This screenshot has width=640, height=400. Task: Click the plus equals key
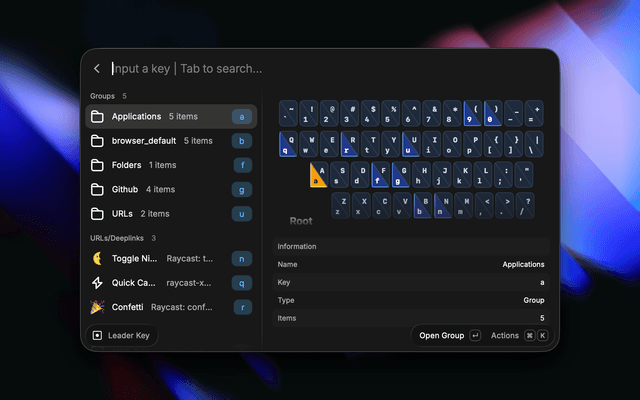[534, 113]
